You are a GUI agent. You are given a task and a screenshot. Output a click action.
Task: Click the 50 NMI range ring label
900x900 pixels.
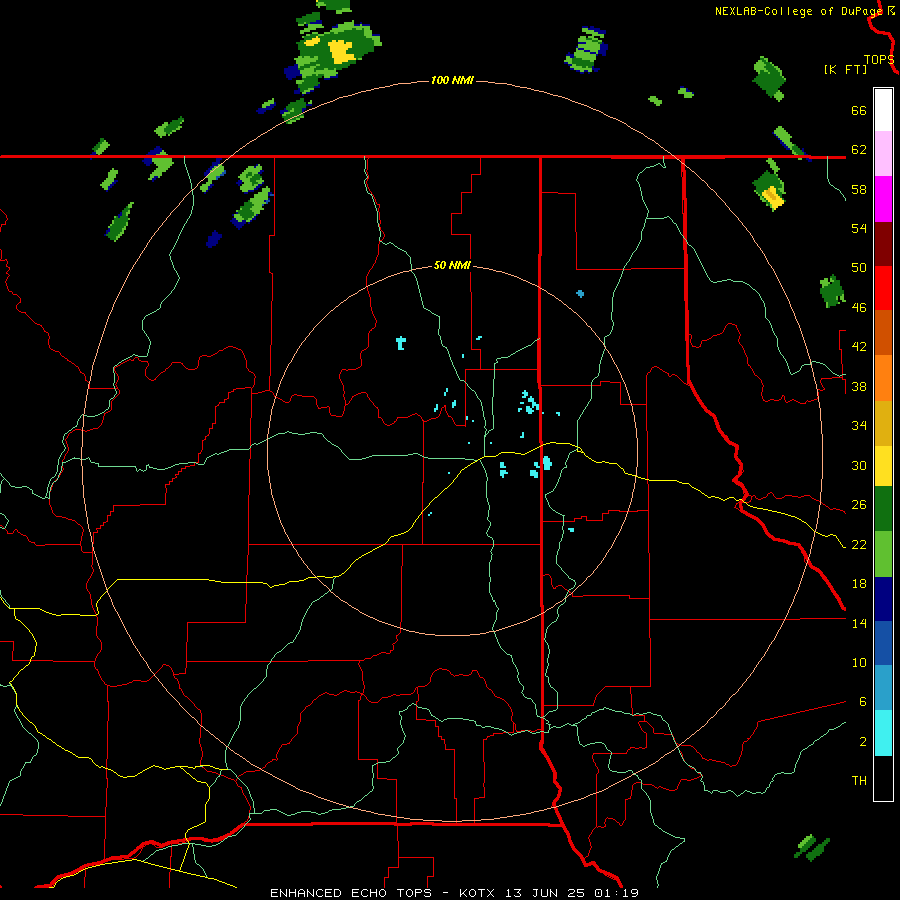coord(452,265)
